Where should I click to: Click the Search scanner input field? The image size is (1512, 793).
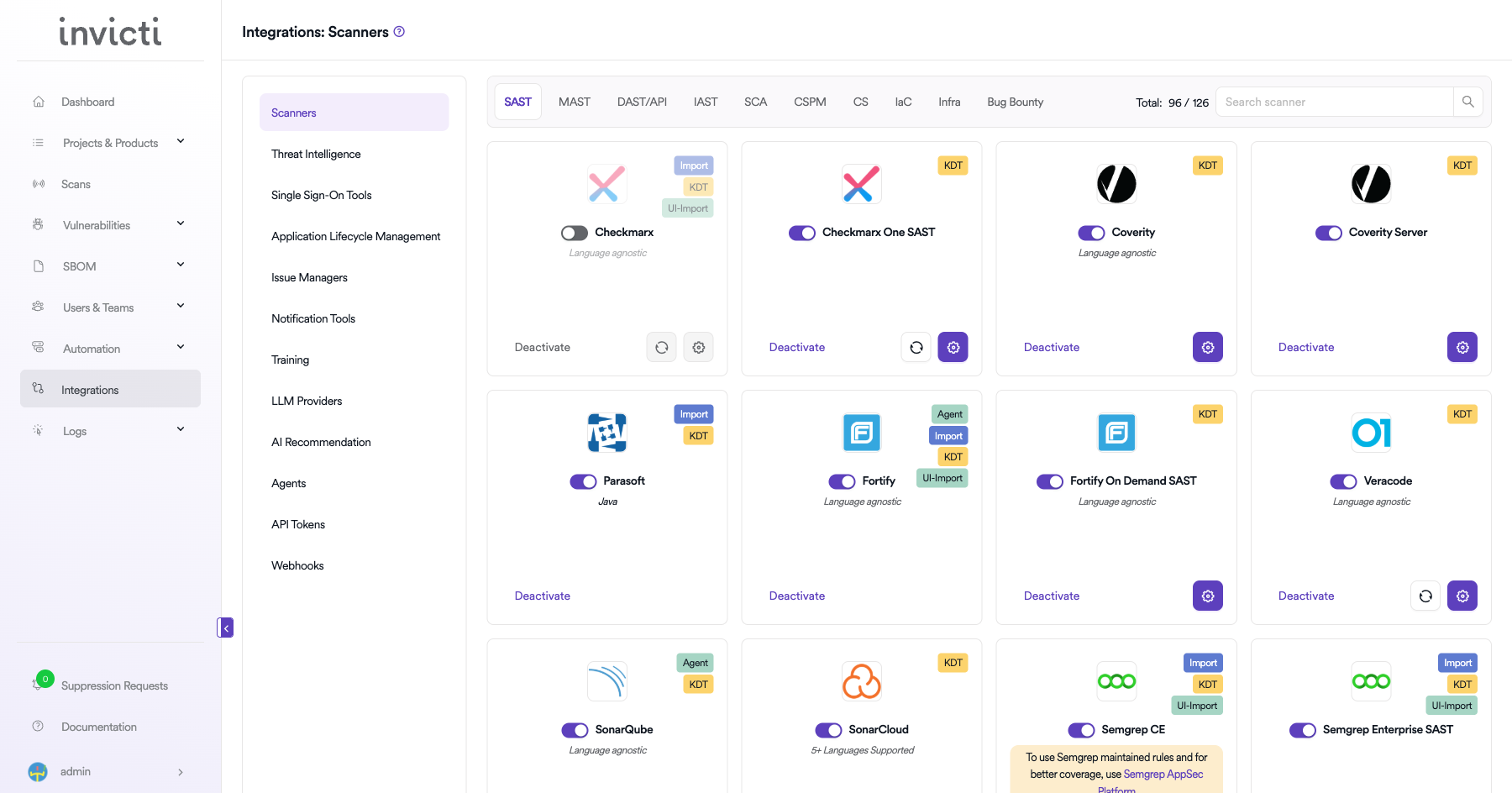click(x=1334, y=102)
